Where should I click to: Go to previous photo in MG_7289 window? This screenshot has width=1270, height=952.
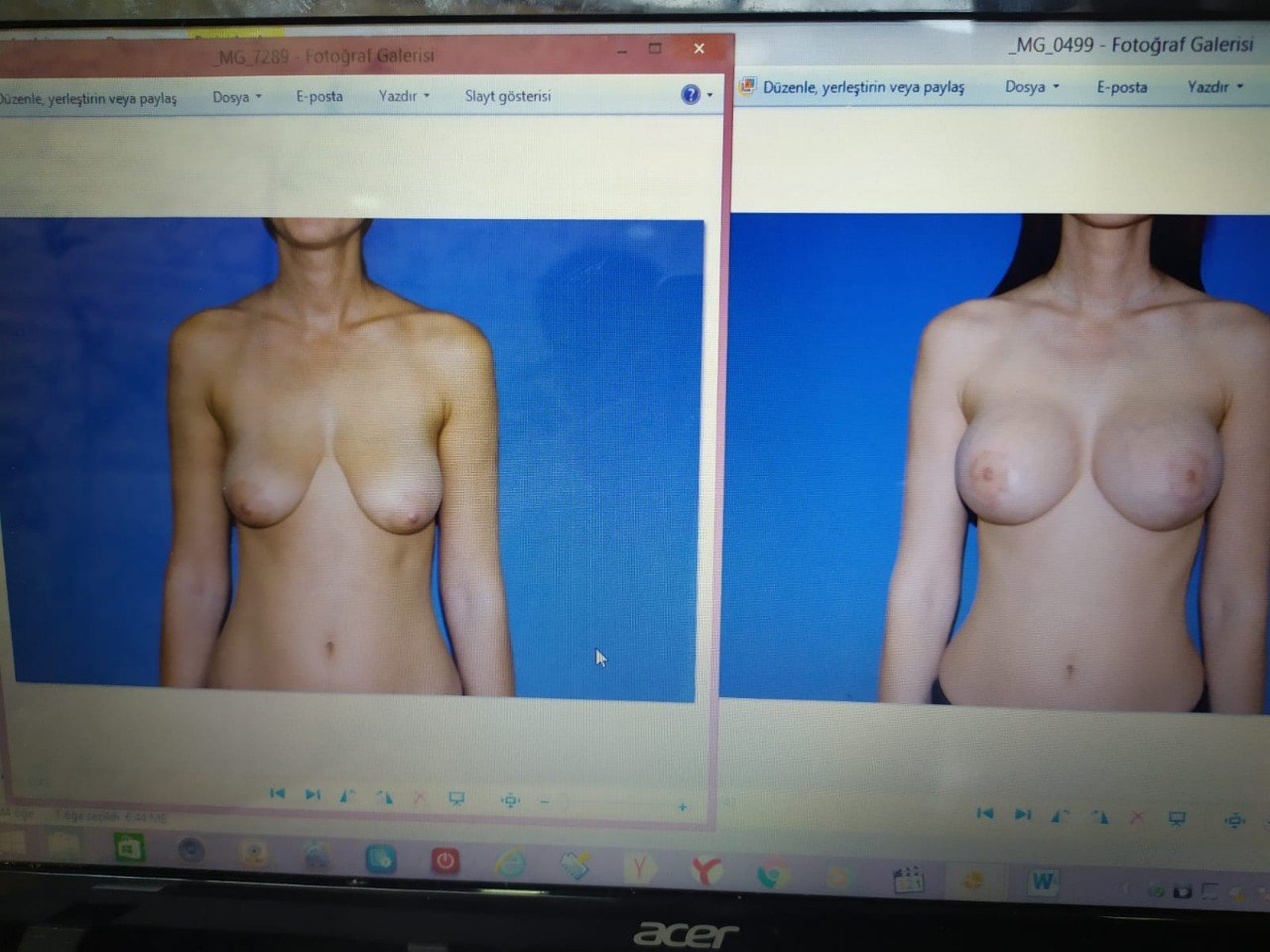(x=277, y=793)
